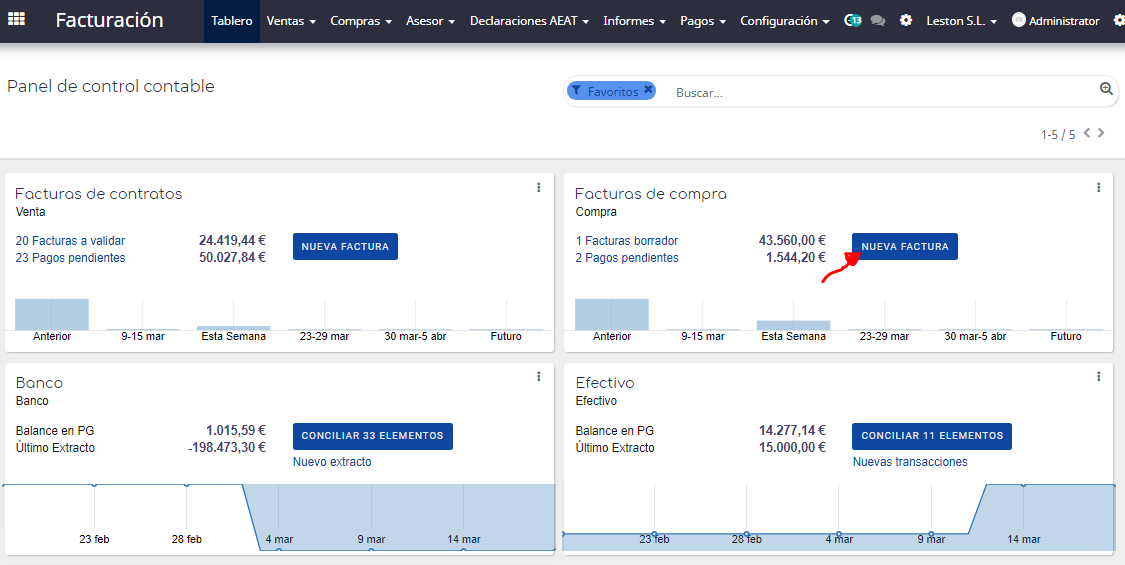The width and height of the screenshot is (1125, 565).
Task: Click the 1.544,20 € amount
Action: coord(796,258)
